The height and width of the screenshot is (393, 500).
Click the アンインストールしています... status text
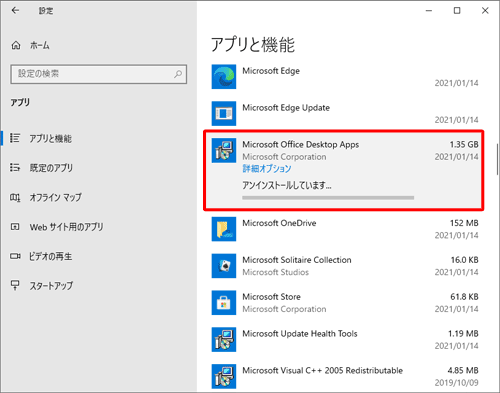tap(287, 185)
